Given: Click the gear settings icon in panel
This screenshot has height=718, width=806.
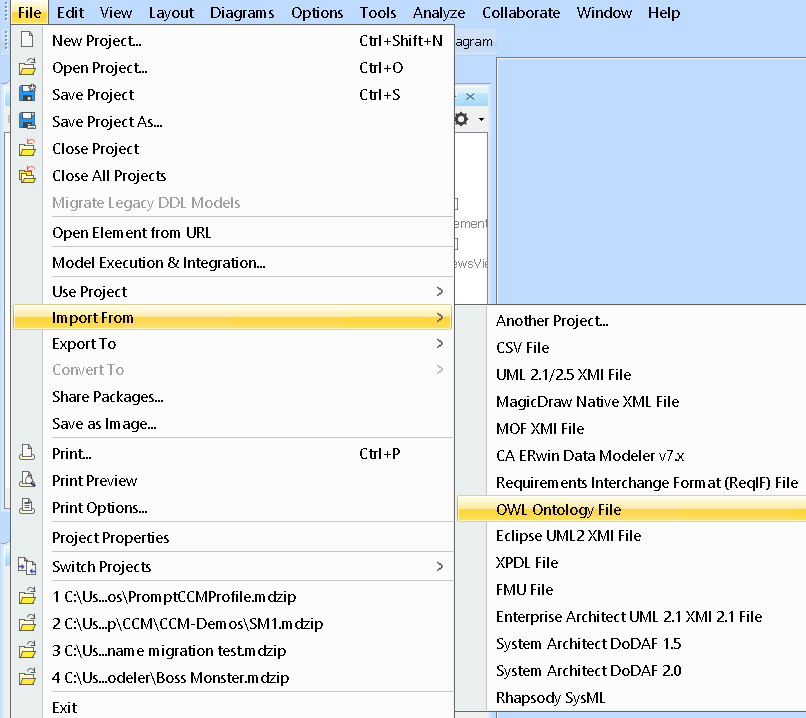Looking at the screenshot, I should coord(461,119).
